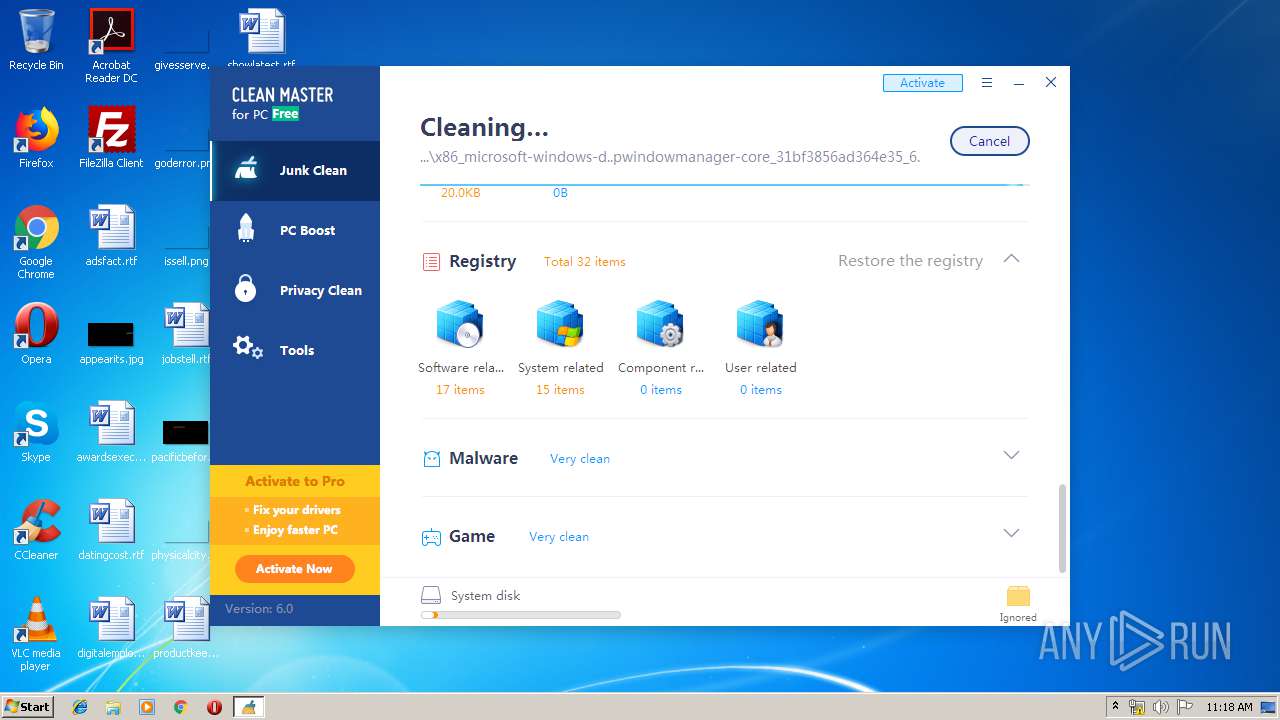Collapse the Registry section
The width and height of the screenshot is (1280, 720).
click(1011, 259)
